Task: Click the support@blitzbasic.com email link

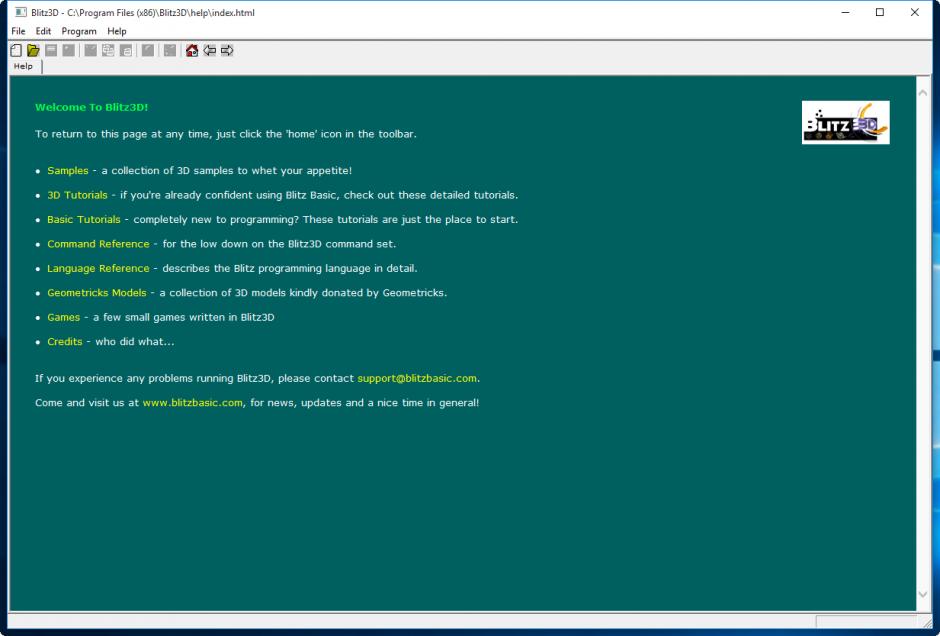Action: [417, 378]
